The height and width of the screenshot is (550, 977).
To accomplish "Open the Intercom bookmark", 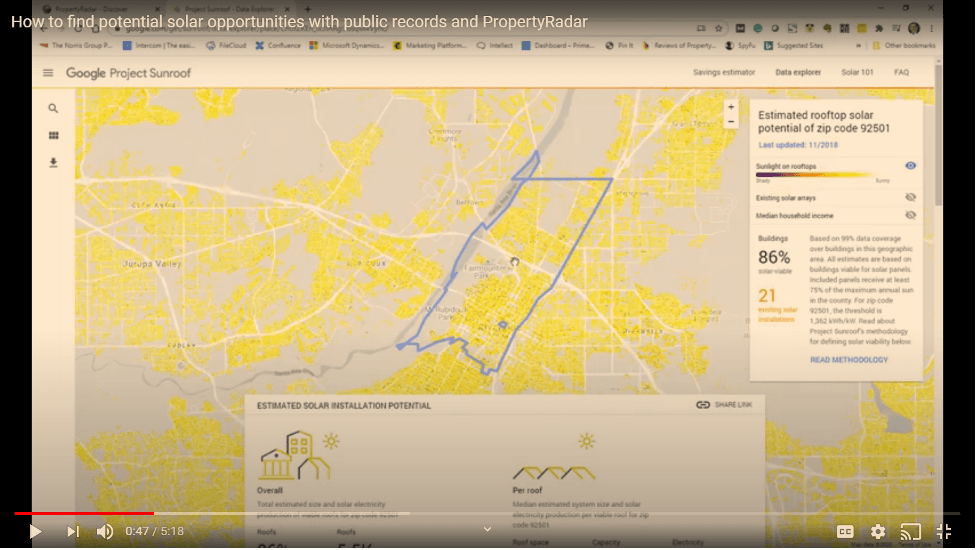I will (159, 45).
